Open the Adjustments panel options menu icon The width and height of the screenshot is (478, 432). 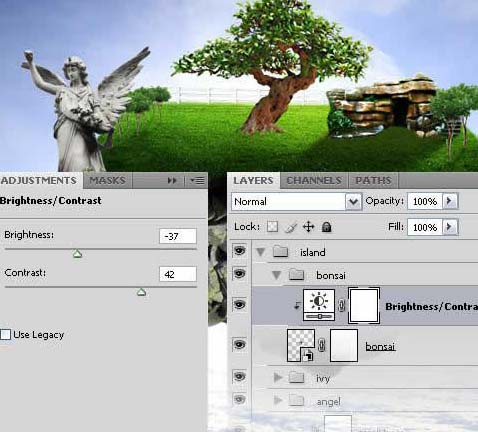pyautogui.click(x=197, y=181)
